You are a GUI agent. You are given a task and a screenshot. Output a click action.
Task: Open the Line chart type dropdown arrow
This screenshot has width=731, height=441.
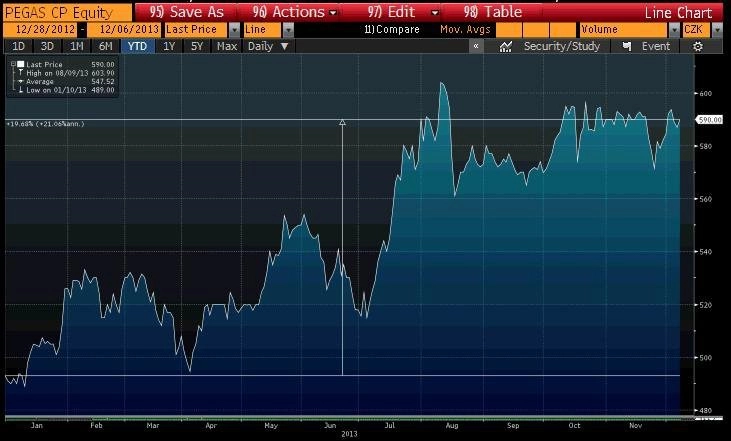pyautogui.click(x=289, y=30)
